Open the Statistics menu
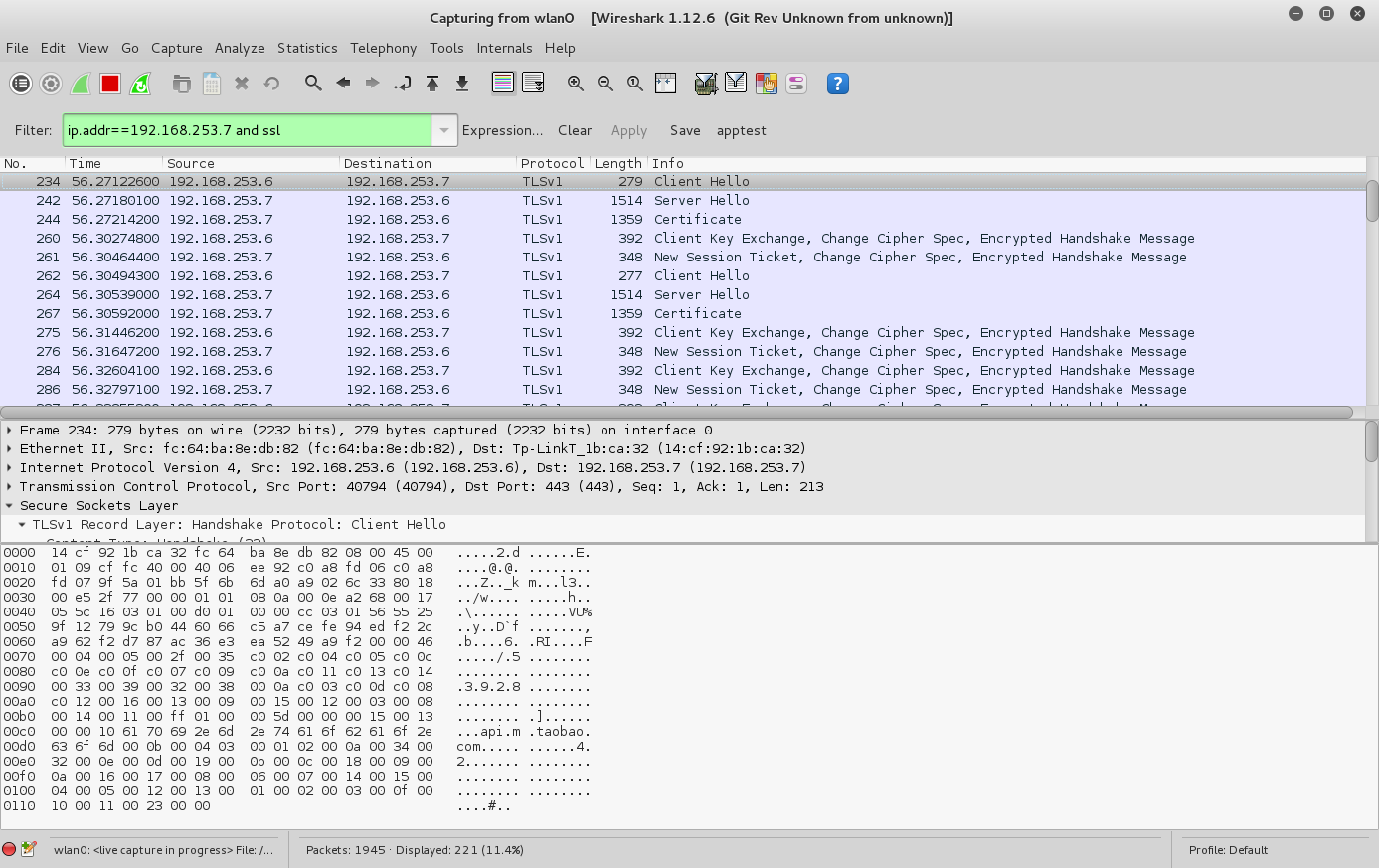This screenshot has height=868, width=1379. [x=307, y=48]
